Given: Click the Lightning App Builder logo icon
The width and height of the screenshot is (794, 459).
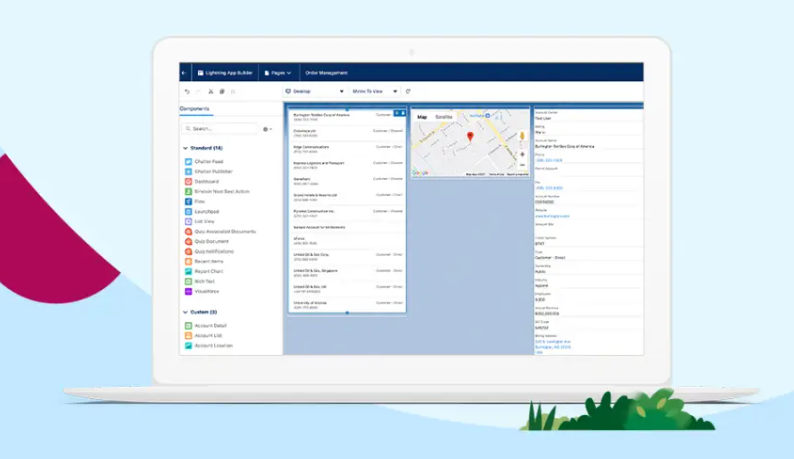Looking at the screenshot, I should point(201,73).
